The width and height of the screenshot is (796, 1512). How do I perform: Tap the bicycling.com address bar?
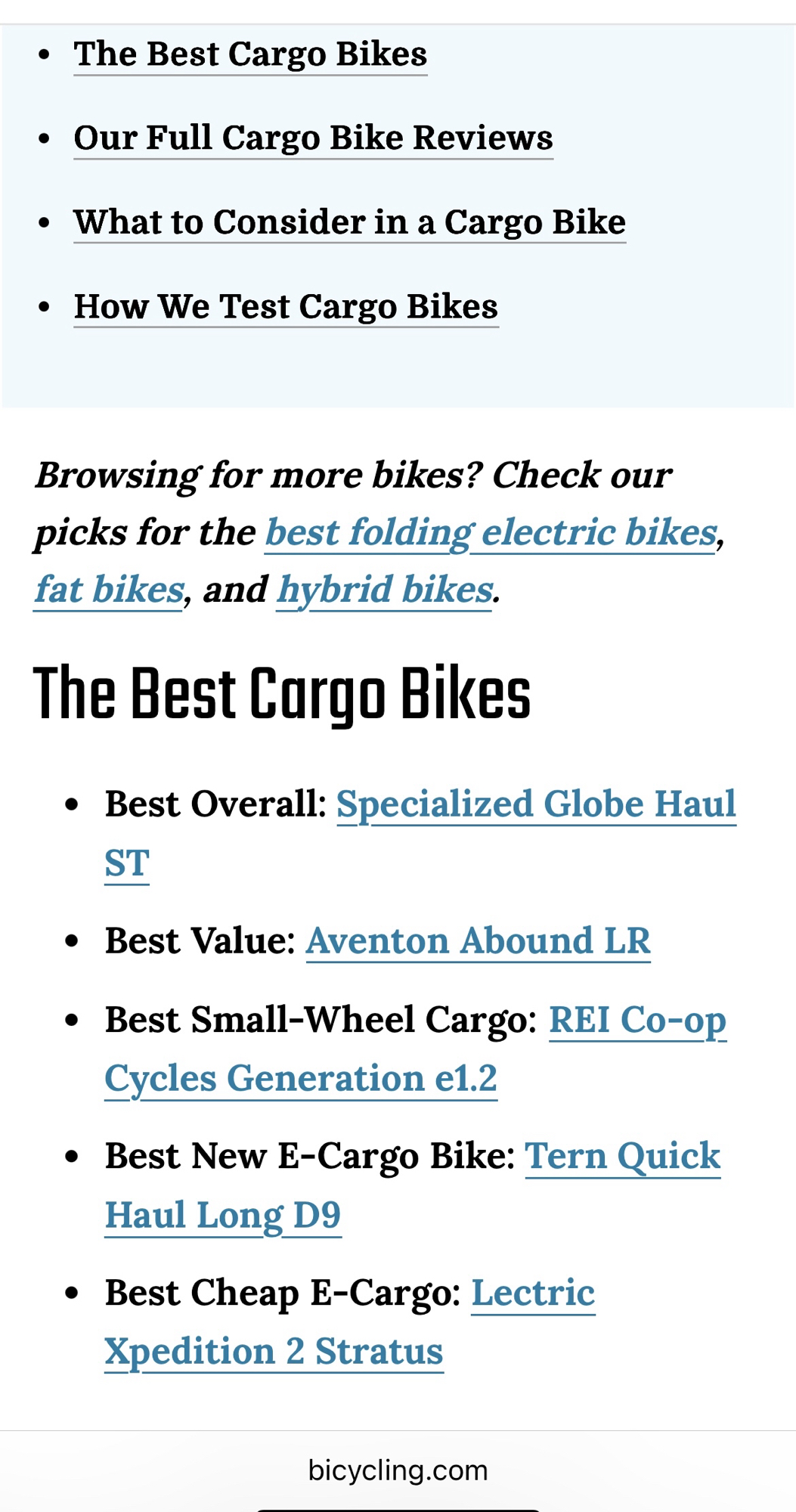tap(398, 1470)
